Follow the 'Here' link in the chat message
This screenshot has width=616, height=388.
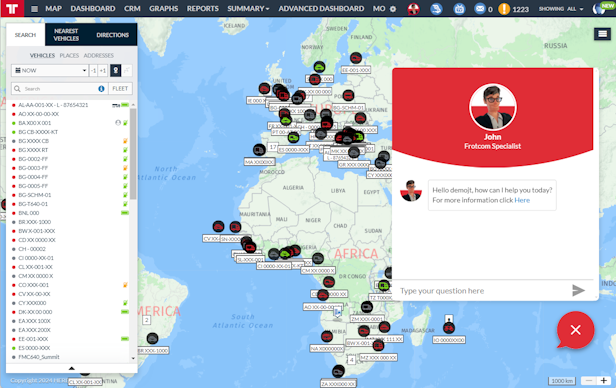(x=522, y=200)
